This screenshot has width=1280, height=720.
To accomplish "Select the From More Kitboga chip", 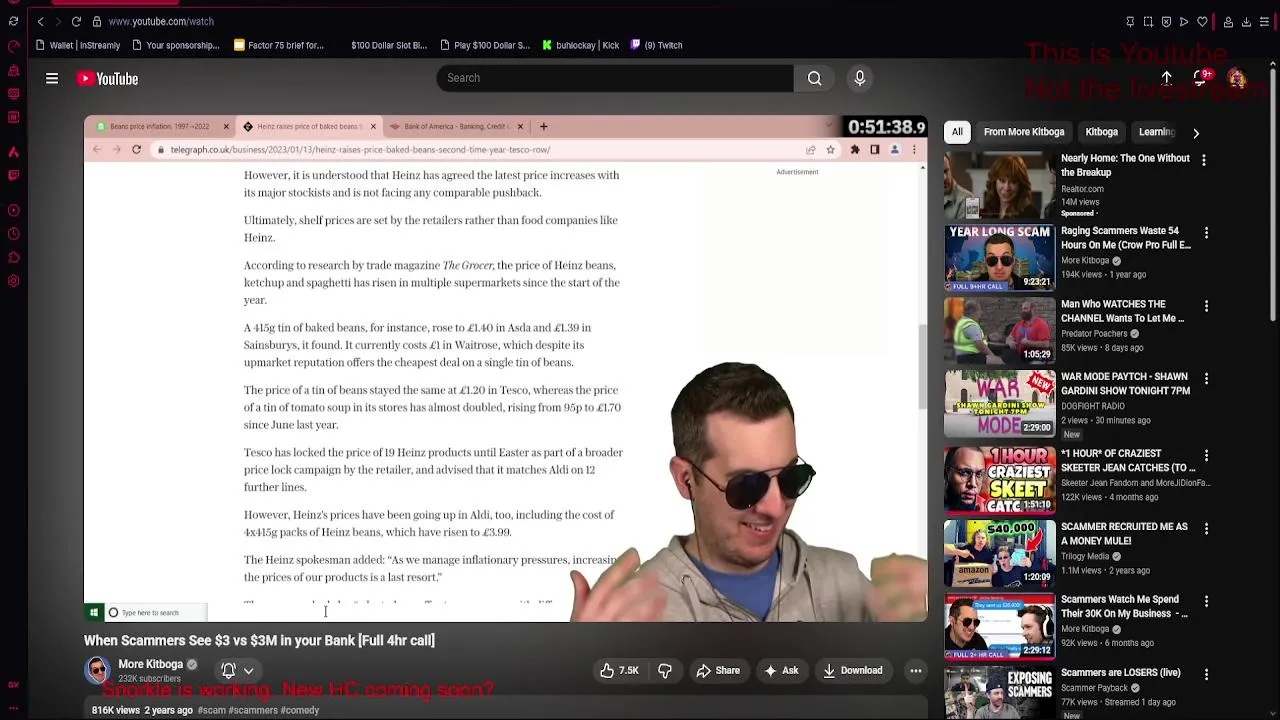I will pos(1023,132).
